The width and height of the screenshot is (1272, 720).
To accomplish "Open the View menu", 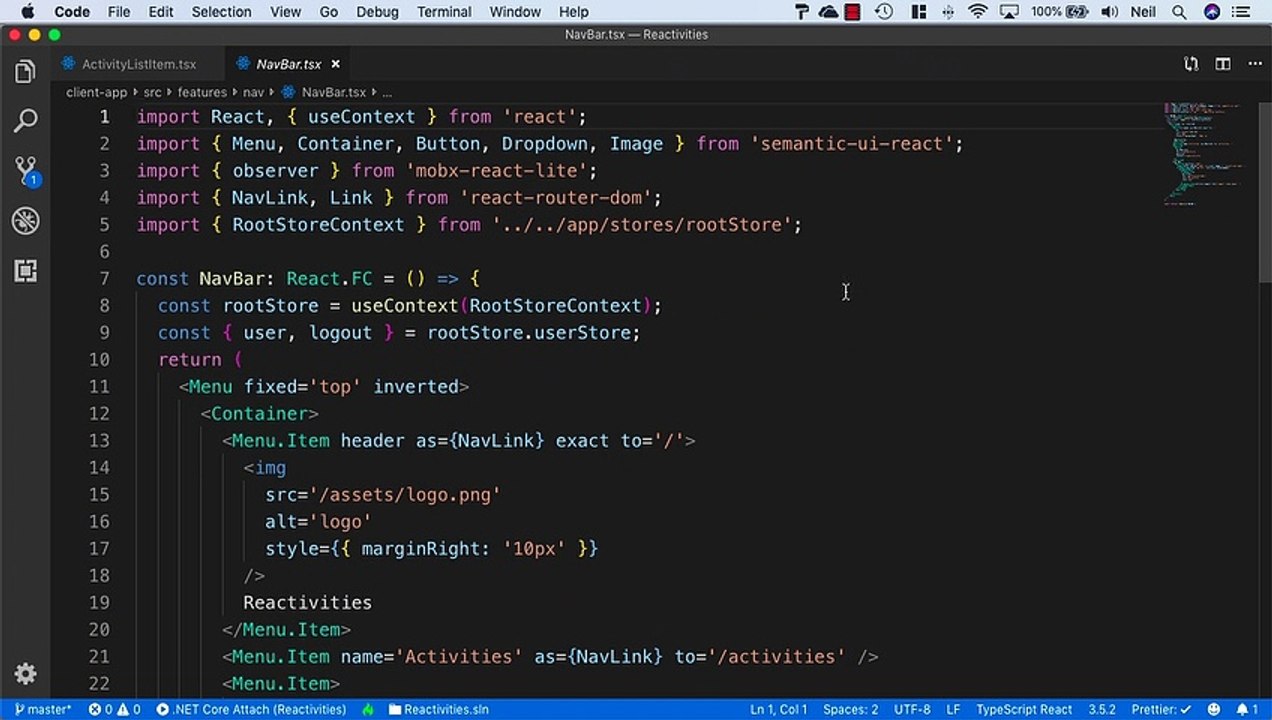I will click(x=285, y=12).
